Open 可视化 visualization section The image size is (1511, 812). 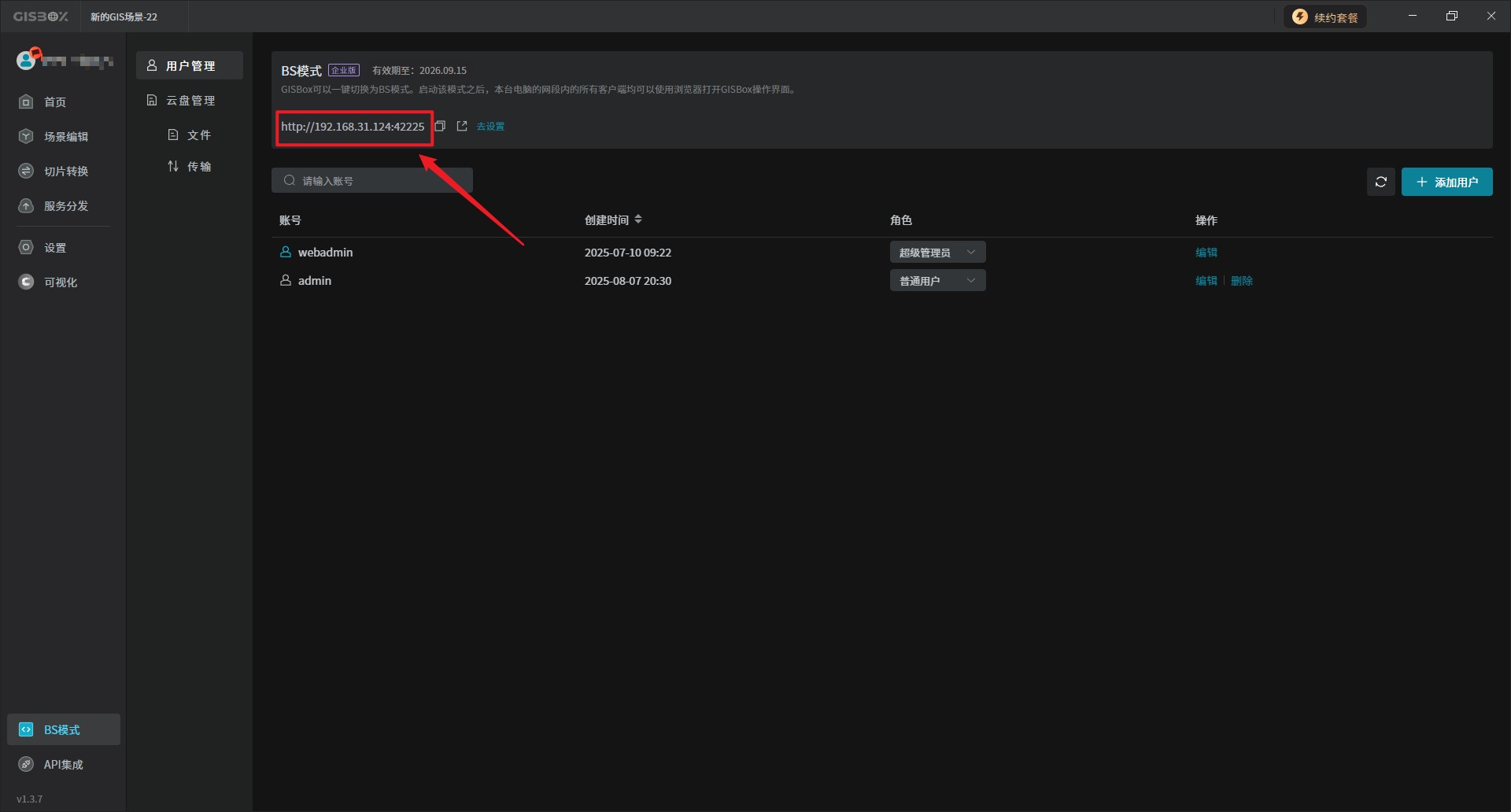(60, 282)
